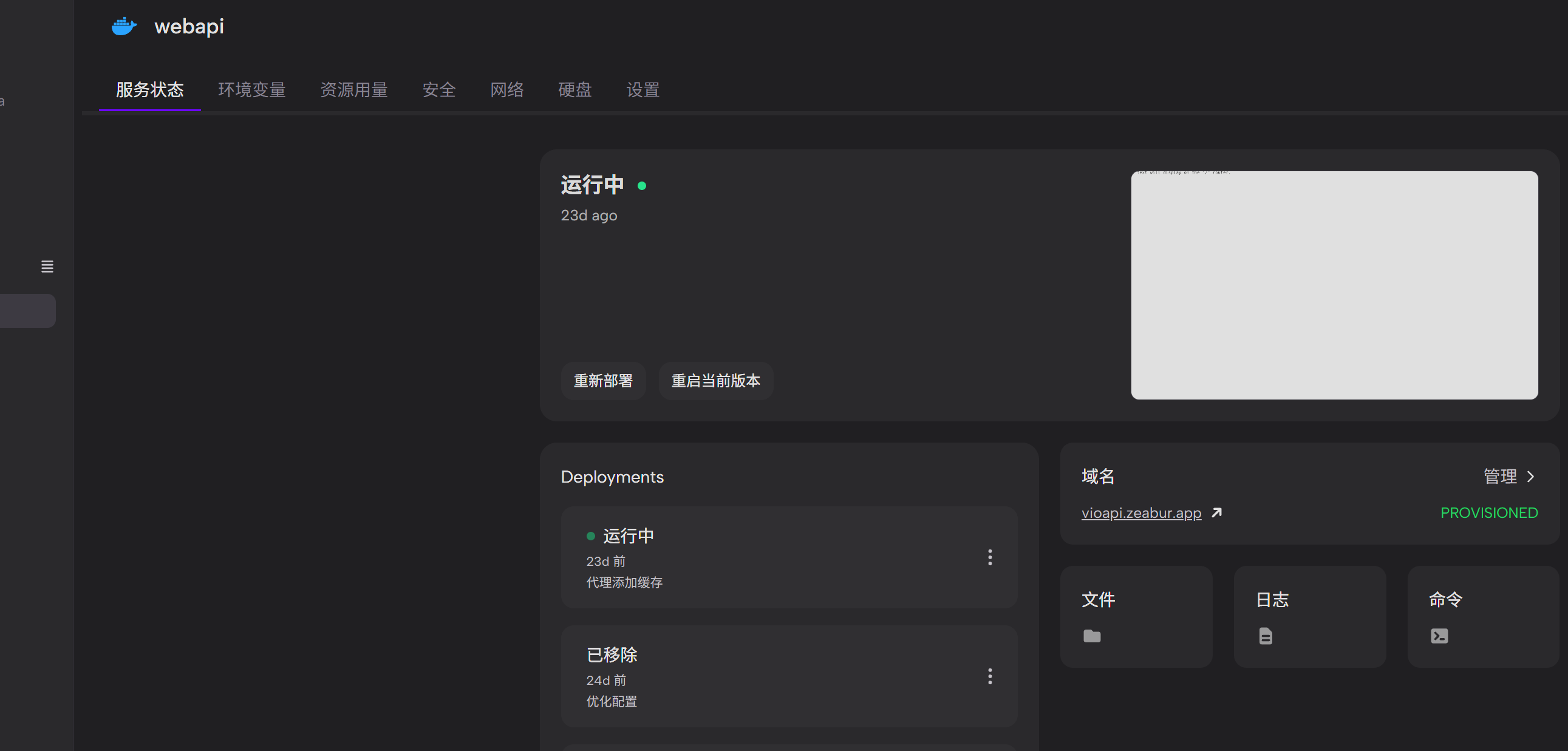Viewport: 1568px width, 751px height.
Task: Switch to the 资源用量 tab
Action: pos(353,90)
